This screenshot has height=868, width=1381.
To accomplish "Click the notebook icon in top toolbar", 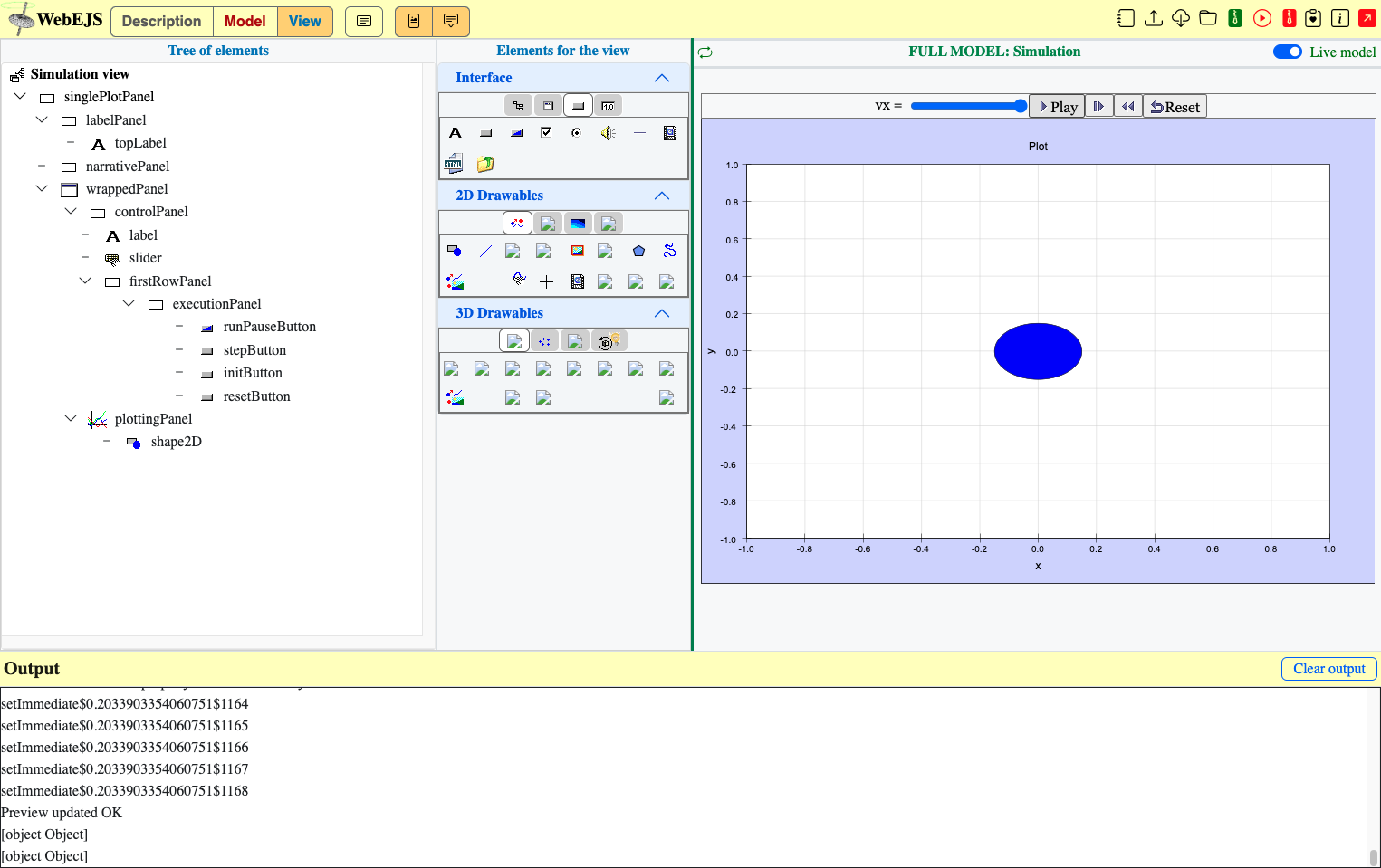I will pyautogui.click(x=1126, y=18).
